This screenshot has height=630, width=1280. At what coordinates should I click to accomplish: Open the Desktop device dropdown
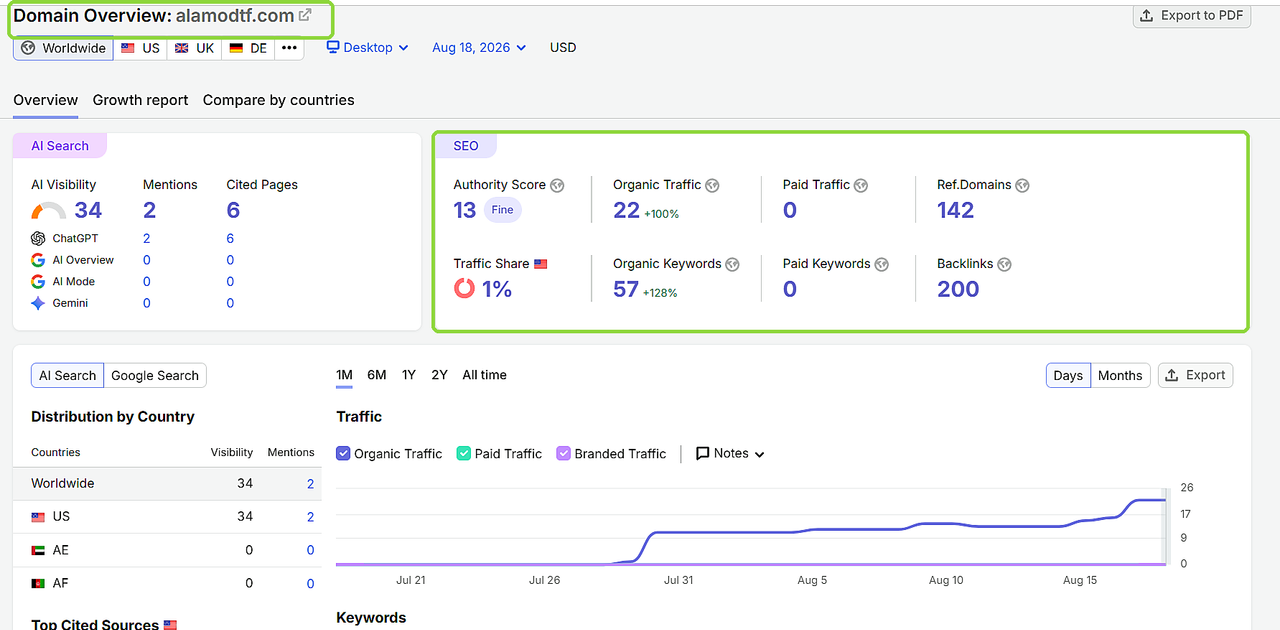coord(368,47)
